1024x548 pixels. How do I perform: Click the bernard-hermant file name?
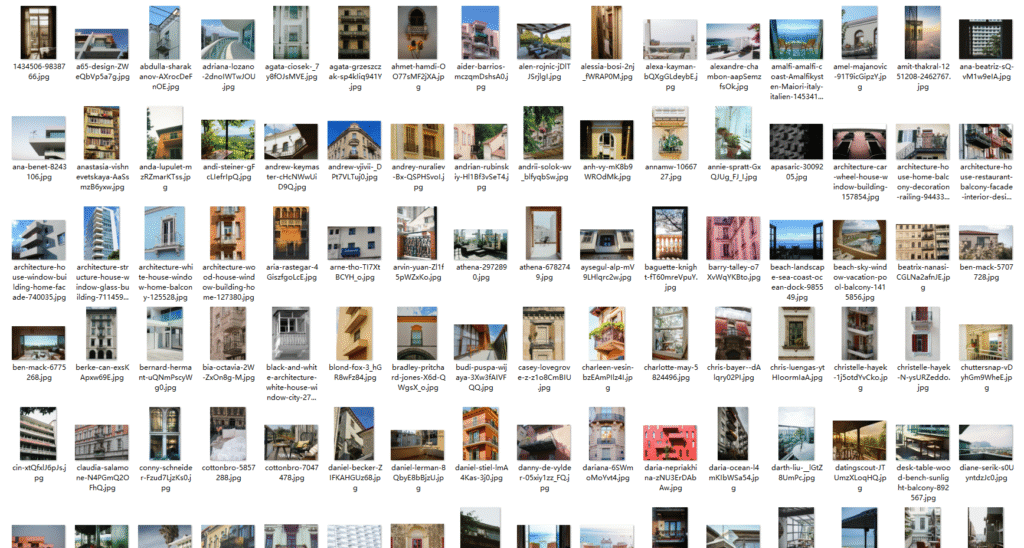click(165, 378)
